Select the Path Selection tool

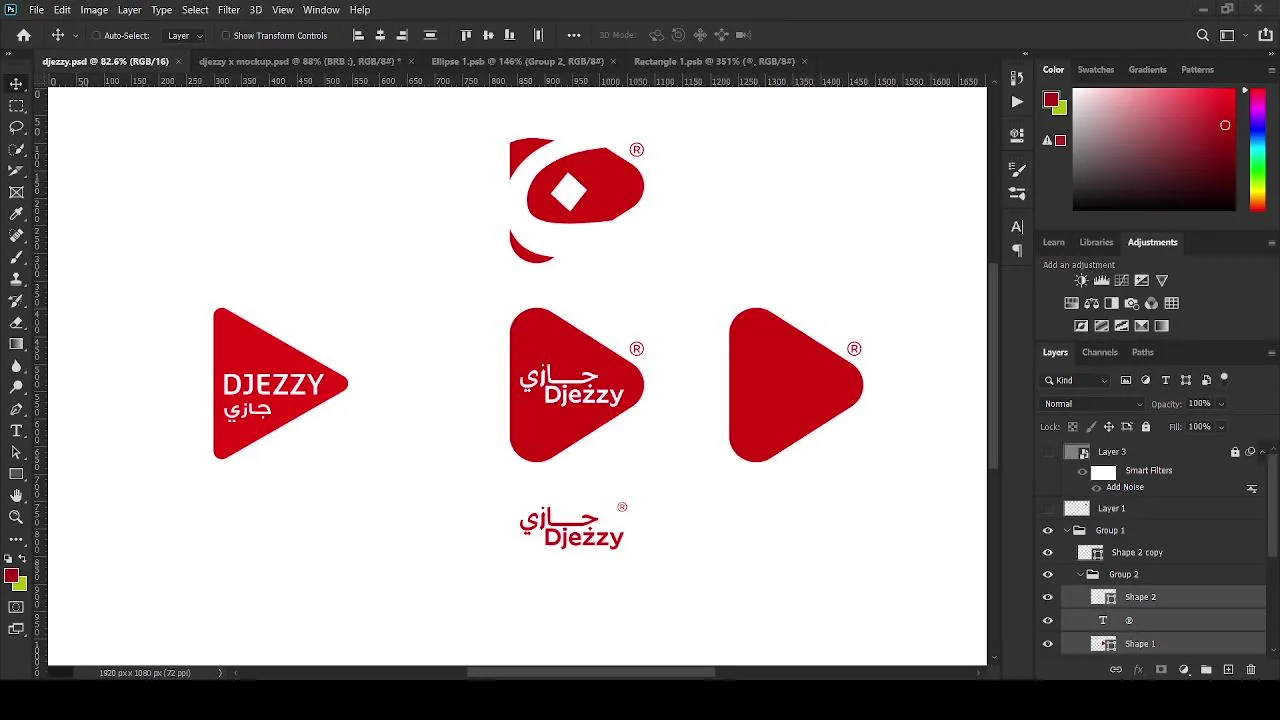16,452
